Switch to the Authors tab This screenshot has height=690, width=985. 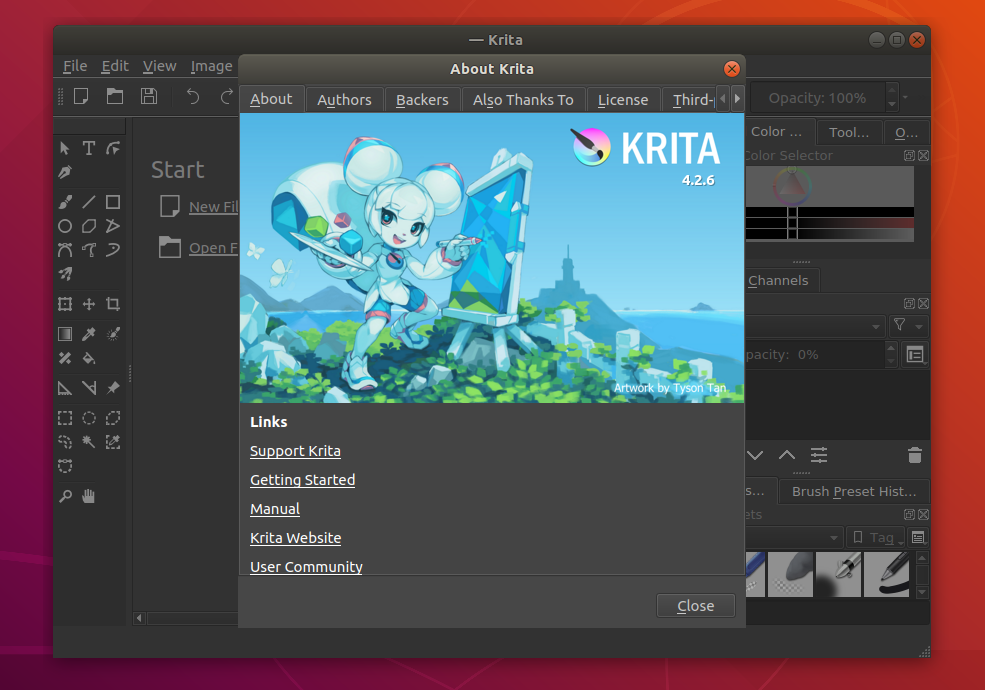click(x=344, y=100)
